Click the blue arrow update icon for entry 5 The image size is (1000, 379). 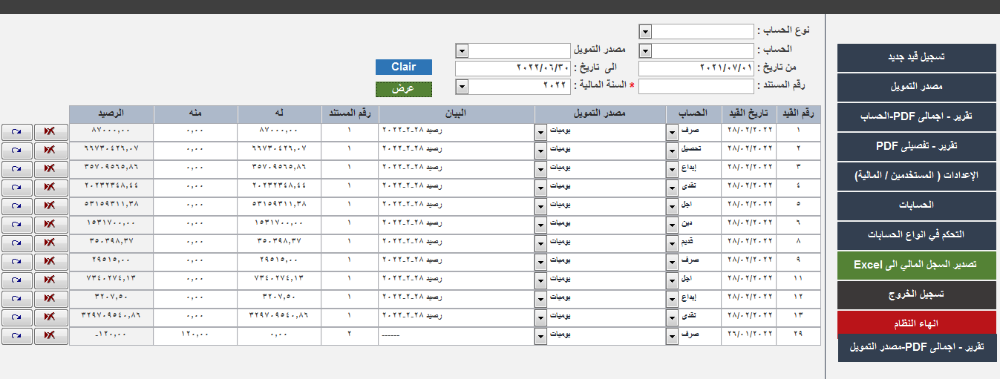click(17, 206)
